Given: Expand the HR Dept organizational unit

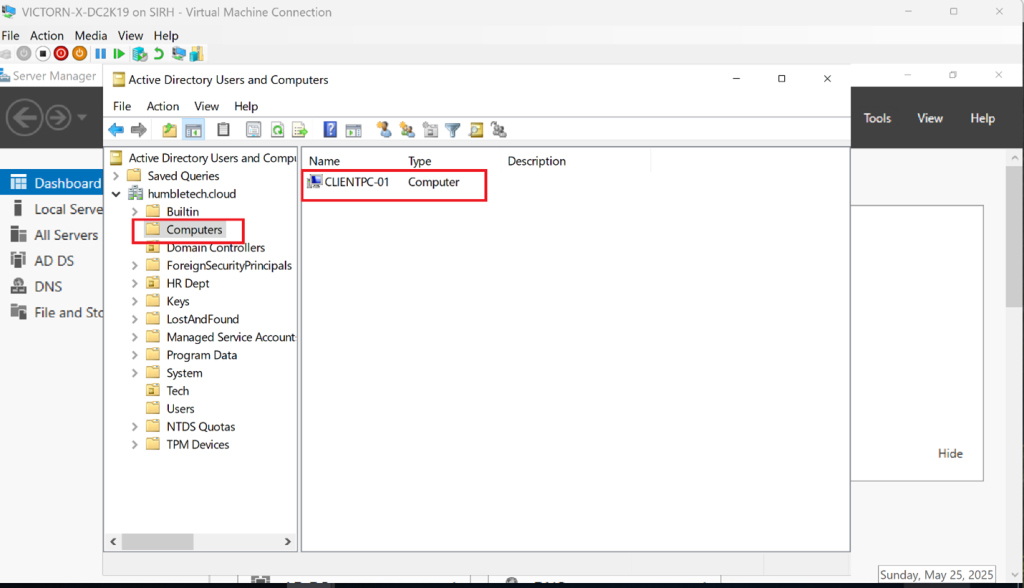Looking at the screenshot, I should click(135, 284).
